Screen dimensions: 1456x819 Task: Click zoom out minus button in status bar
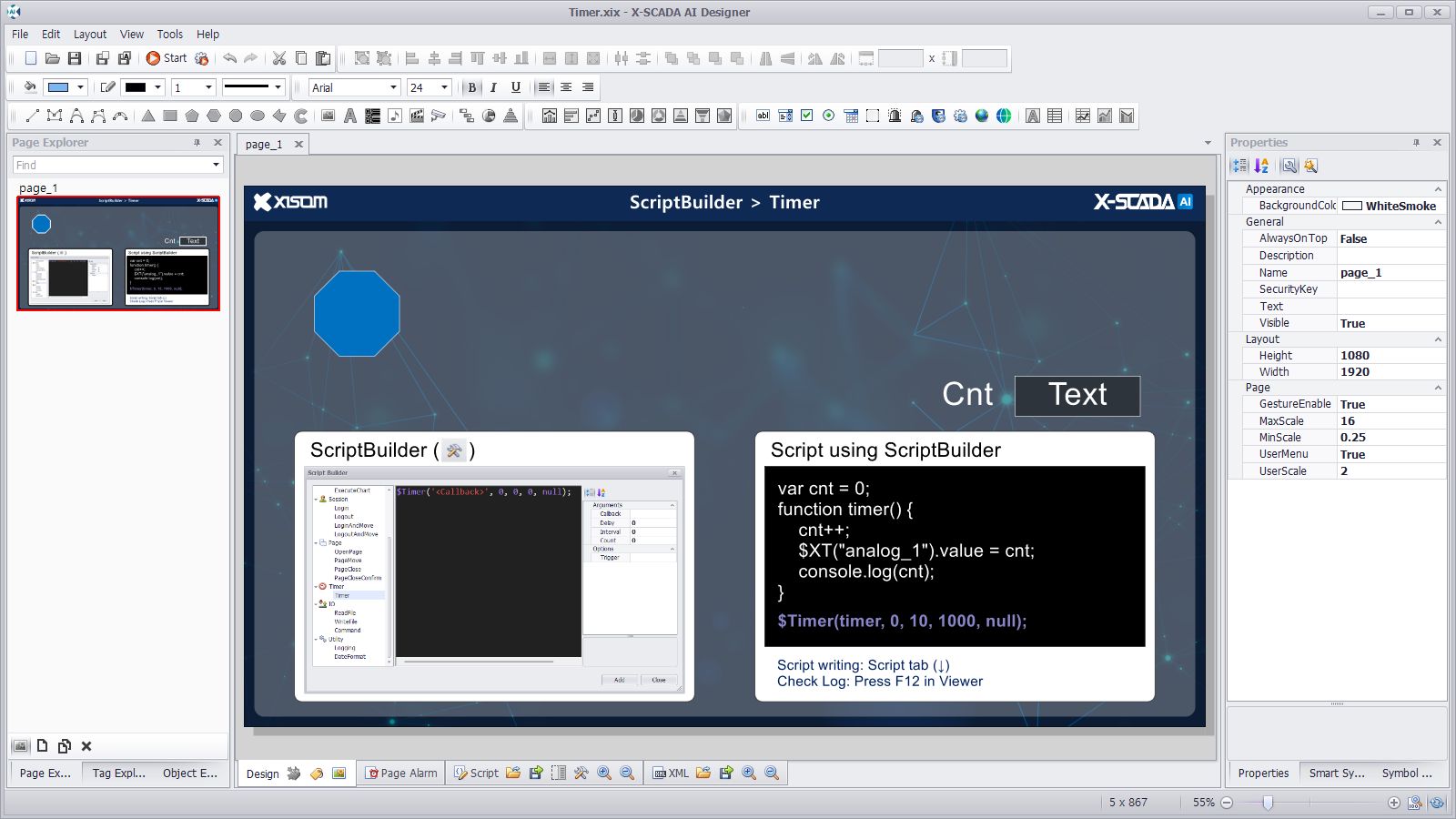click(1227, 803)
